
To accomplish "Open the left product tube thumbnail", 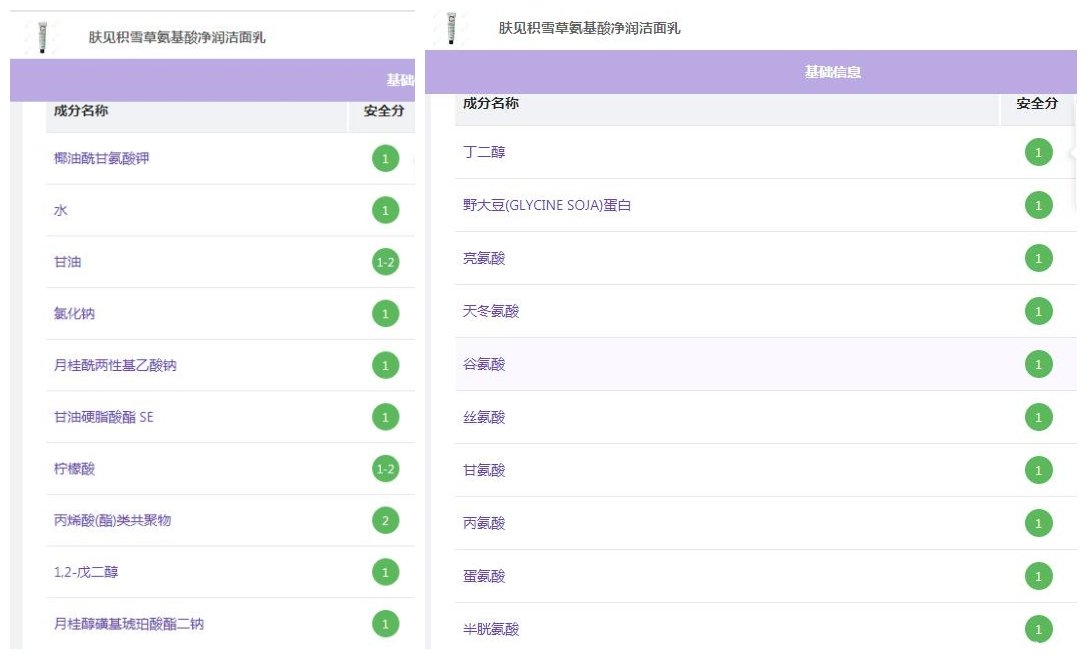I will point(42,38).
